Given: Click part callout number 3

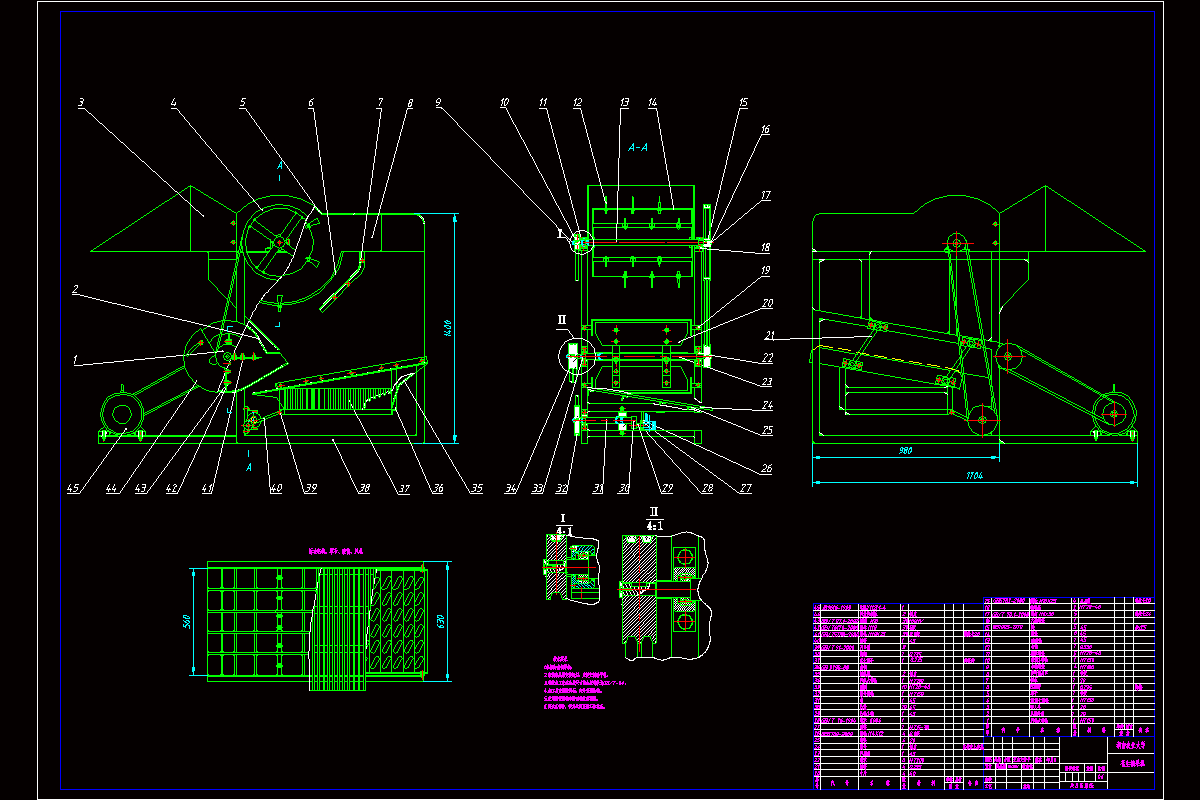Looking at the screenshot, I should (x=80, y=101).
